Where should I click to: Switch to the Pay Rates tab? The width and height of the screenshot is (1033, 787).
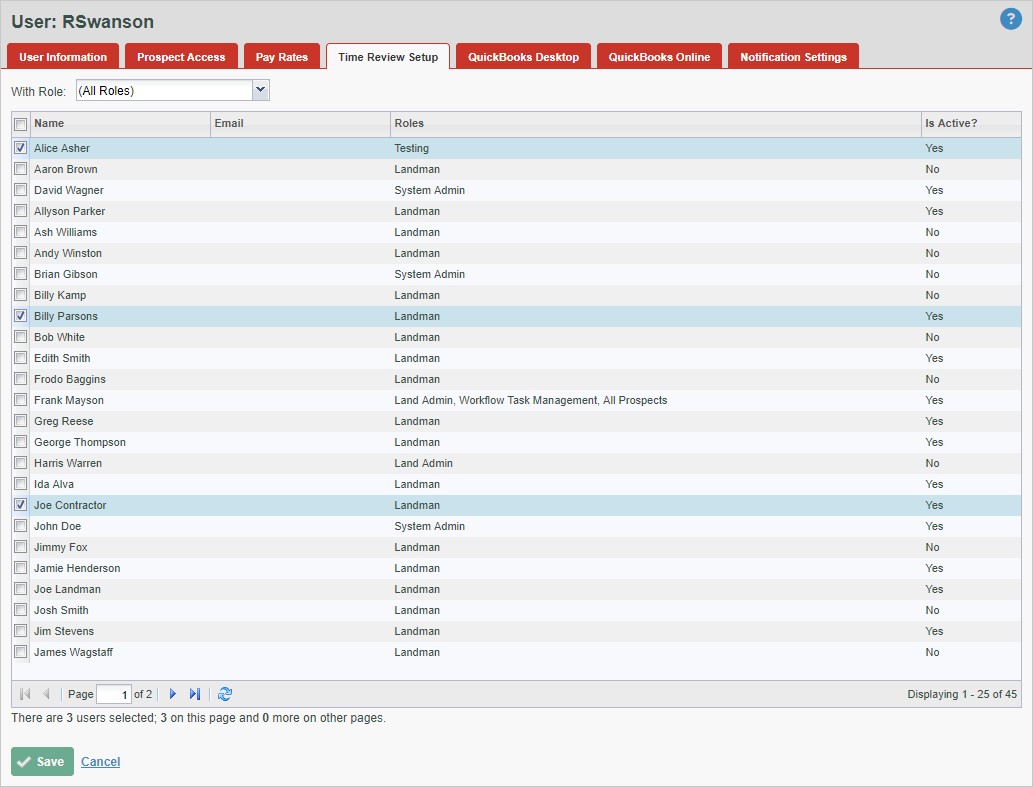[x=282, y=57]
